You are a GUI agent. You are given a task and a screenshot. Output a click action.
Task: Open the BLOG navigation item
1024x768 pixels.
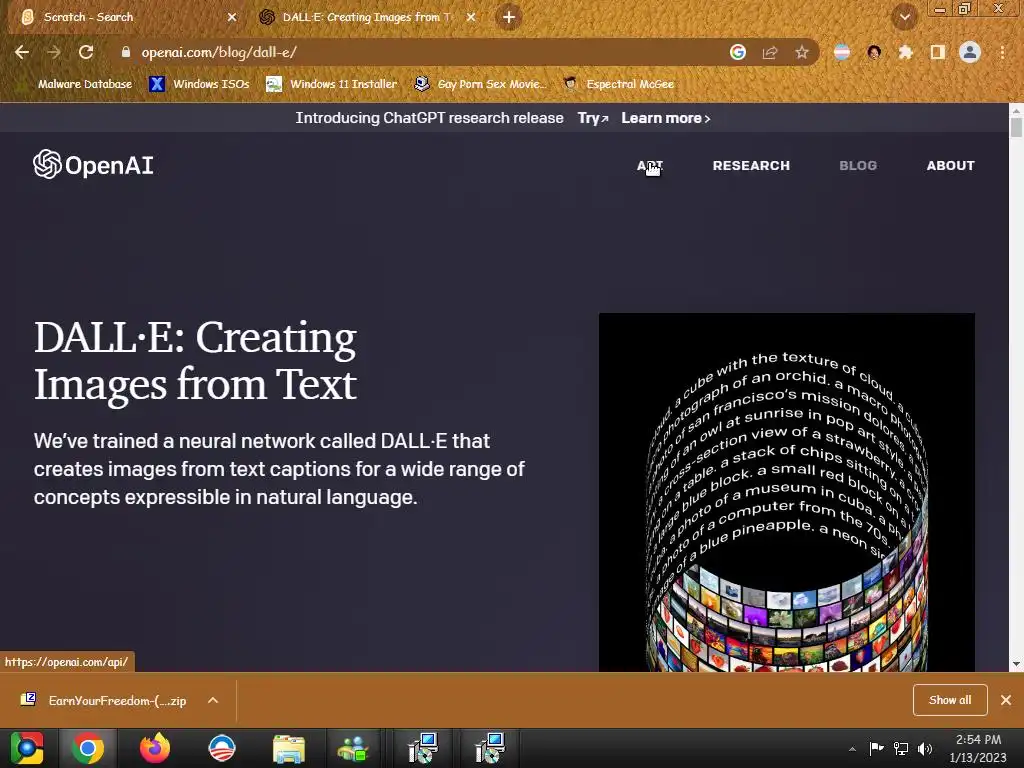(857, 166)
